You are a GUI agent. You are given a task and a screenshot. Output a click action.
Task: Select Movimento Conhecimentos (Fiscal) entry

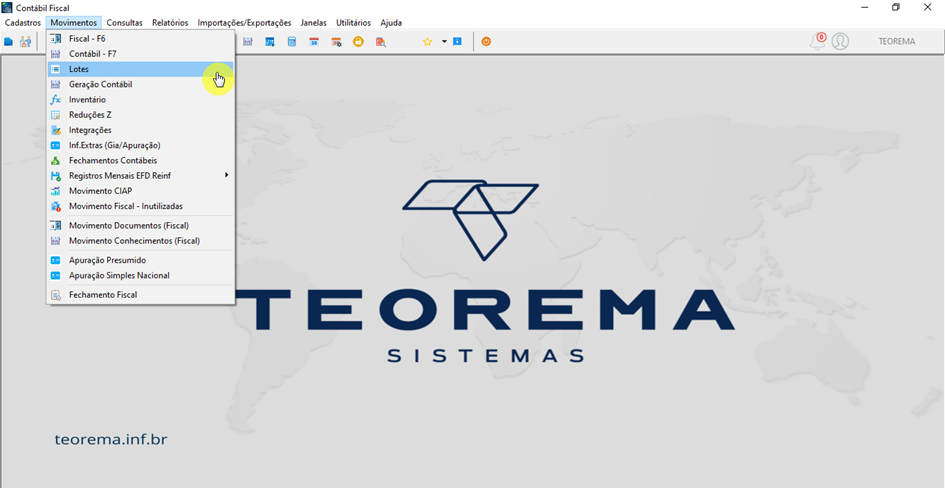140,240
